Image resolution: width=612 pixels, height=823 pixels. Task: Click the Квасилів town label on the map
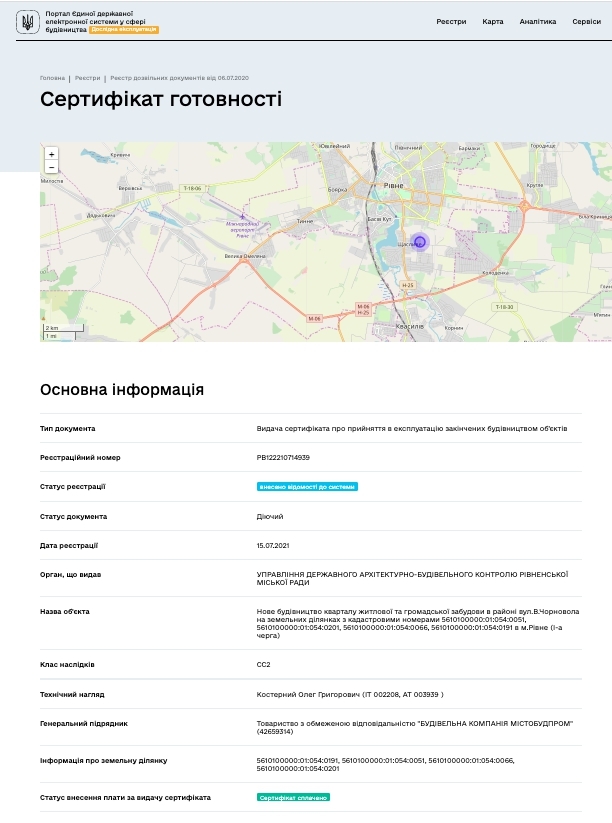coord(409,326)
